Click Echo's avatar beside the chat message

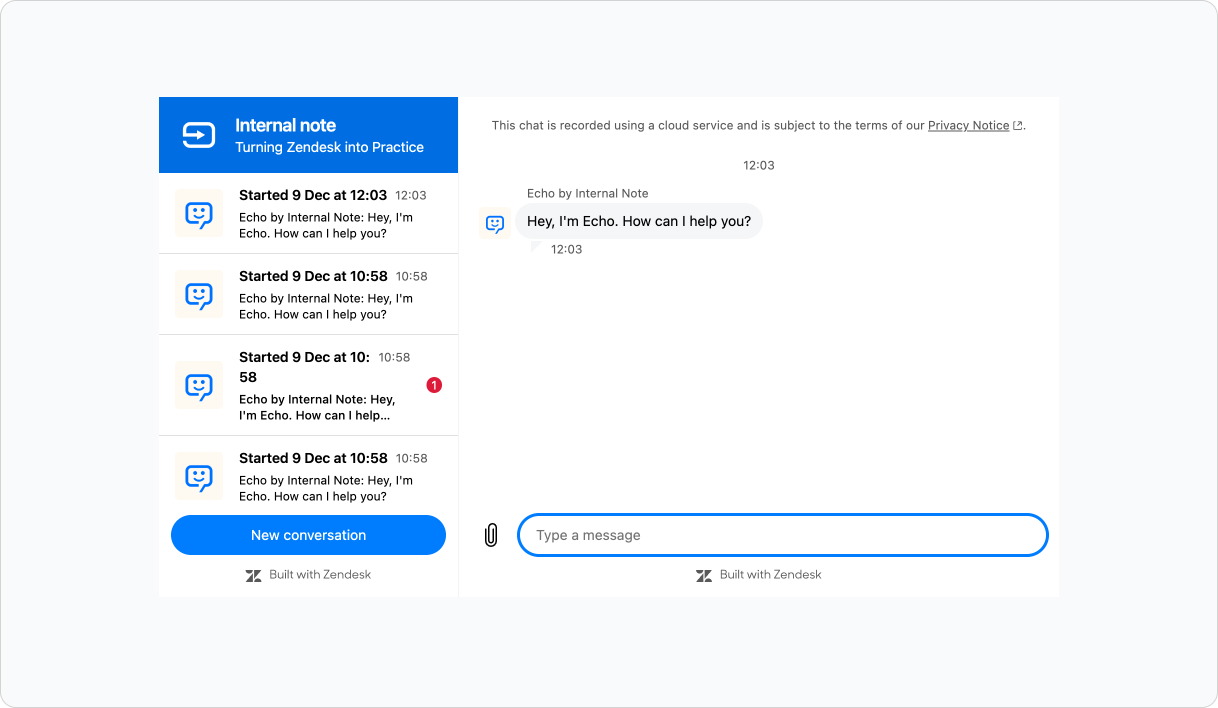[x=495, y=224]
